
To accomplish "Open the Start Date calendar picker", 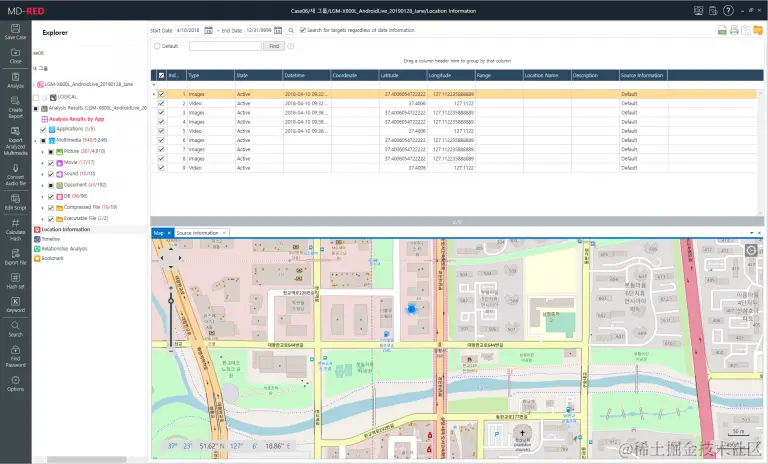I will (208, 30).
